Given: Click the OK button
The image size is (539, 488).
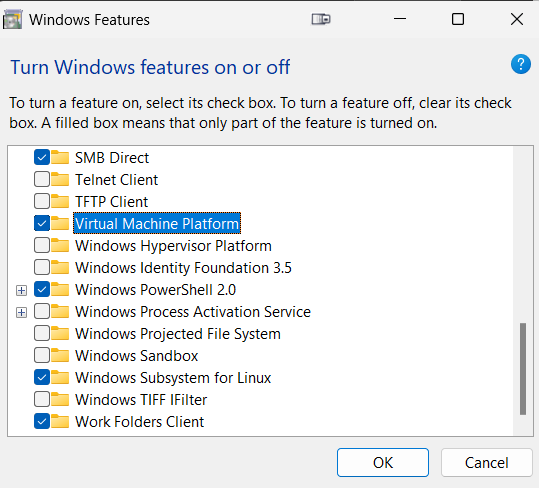Looking at the screenshot, I should point(383,463).
